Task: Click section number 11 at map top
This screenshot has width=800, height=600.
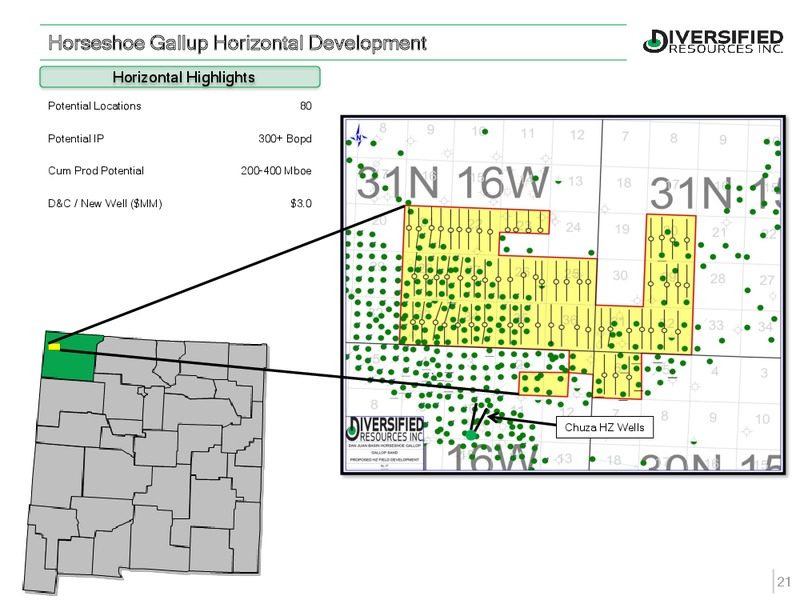Action: point(528,134)
